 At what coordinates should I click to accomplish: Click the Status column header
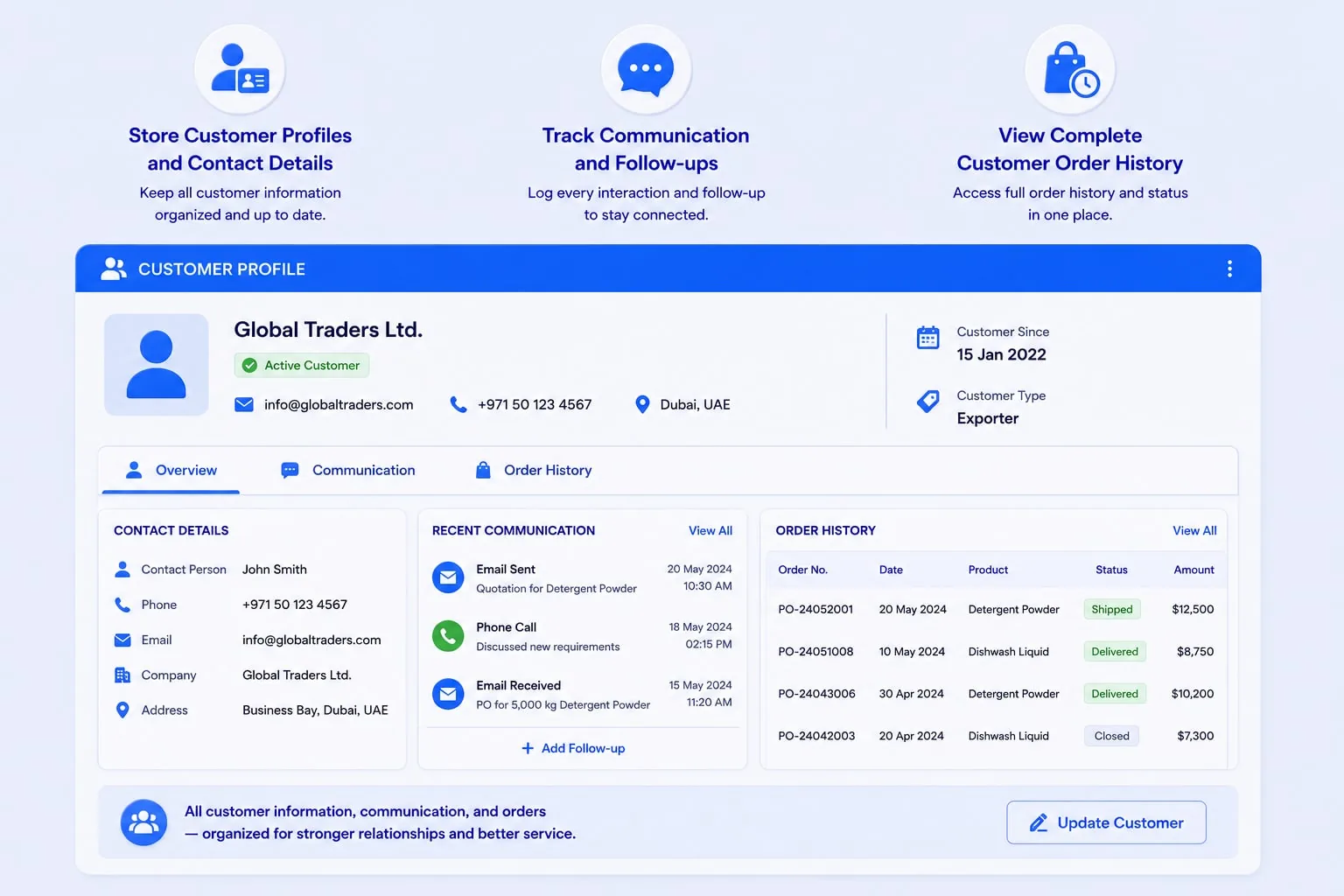point(1111,570)
